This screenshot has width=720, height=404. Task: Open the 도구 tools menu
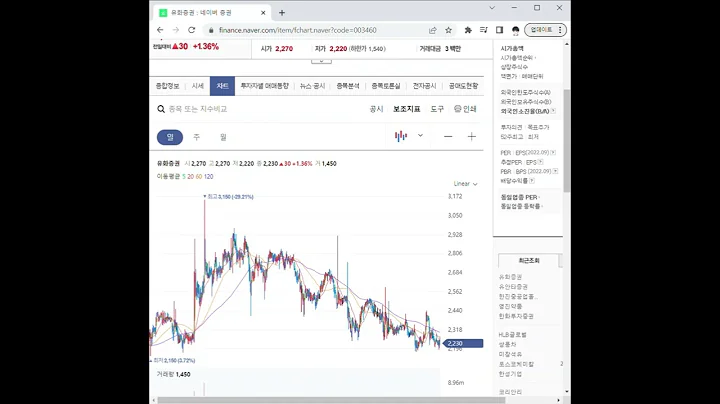(x=437, y=109)
